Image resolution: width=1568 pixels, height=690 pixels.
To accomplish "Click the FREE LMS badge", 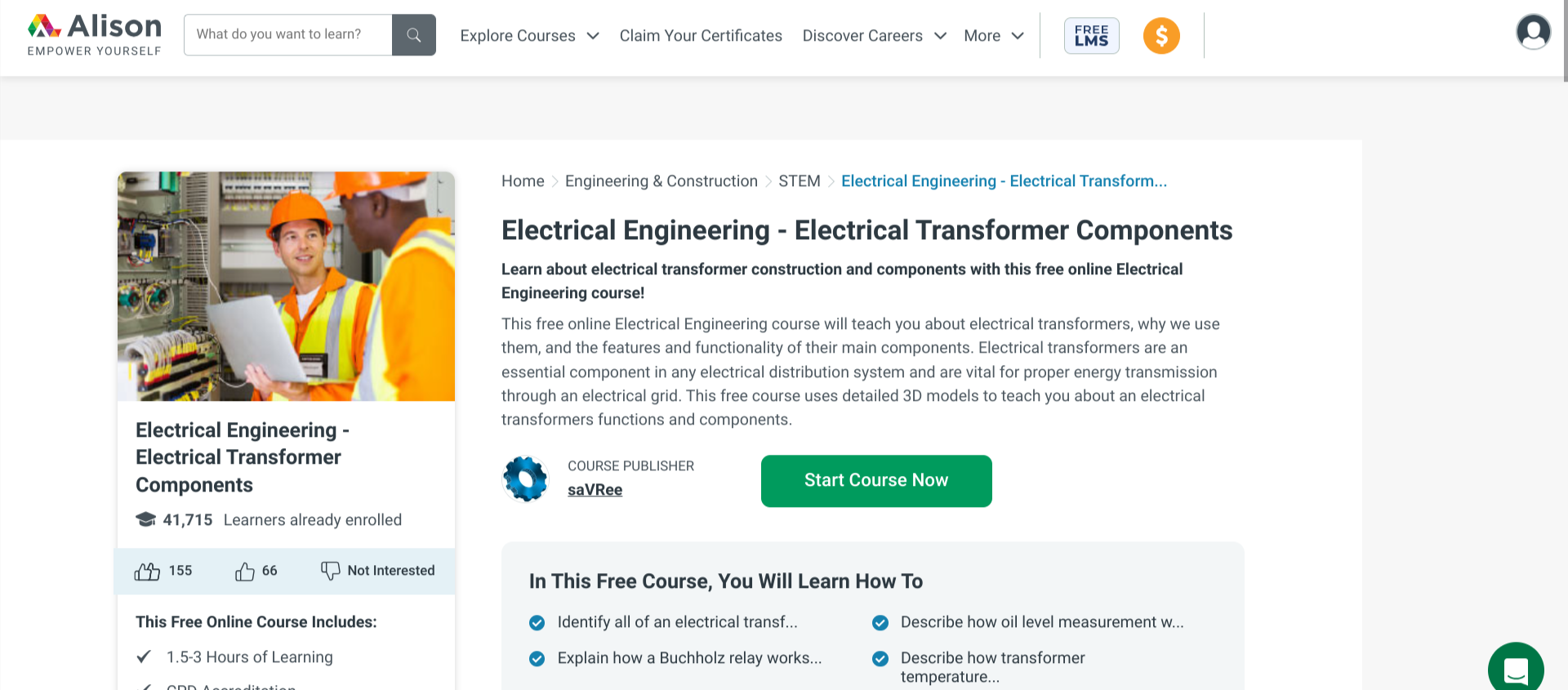I will pos(1091,35).
